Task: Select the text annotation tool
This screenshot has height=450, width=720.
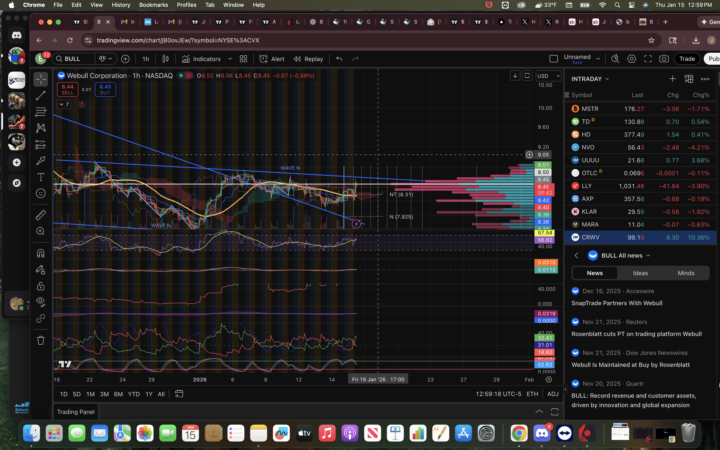Action: click(40, 177)
